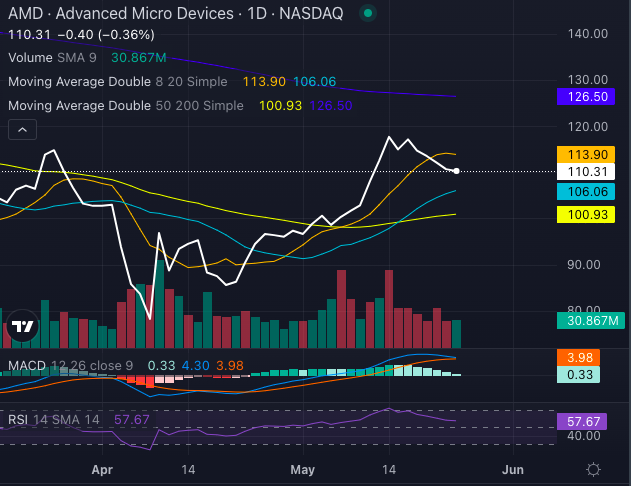Click the 113.90 orange price label
This screenshot has width=631, height=486.
(586, 154)
